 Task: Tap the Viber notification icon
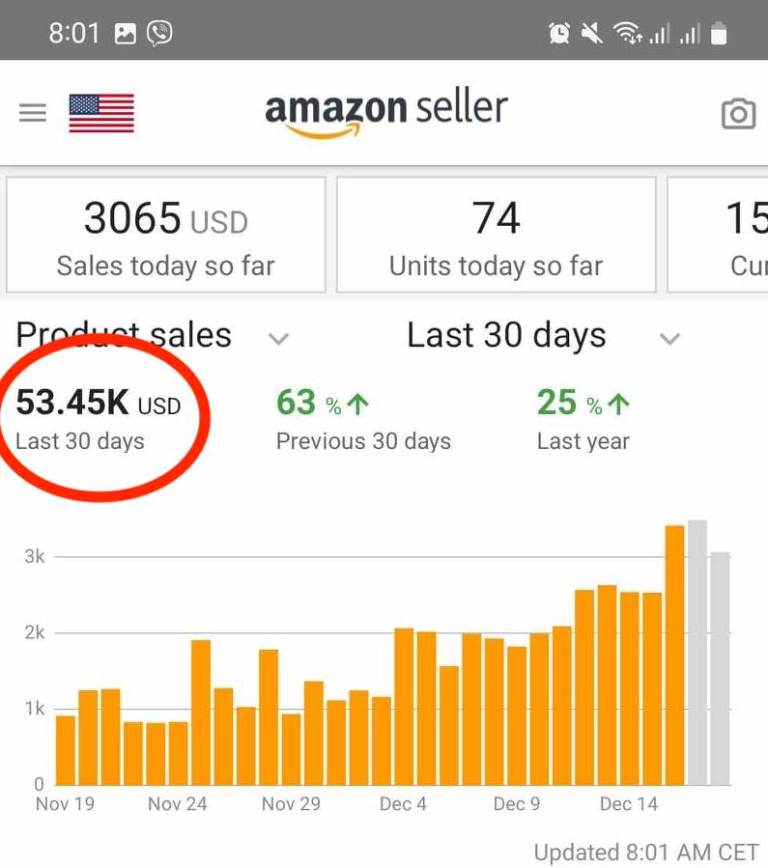click(159, 33)
